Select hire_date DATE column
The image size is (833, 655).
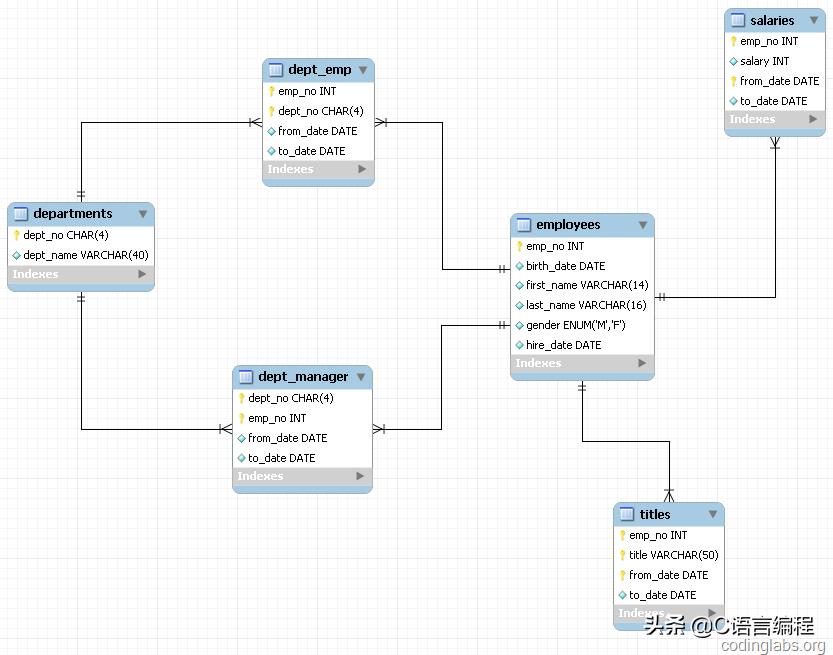pos(582,345)
